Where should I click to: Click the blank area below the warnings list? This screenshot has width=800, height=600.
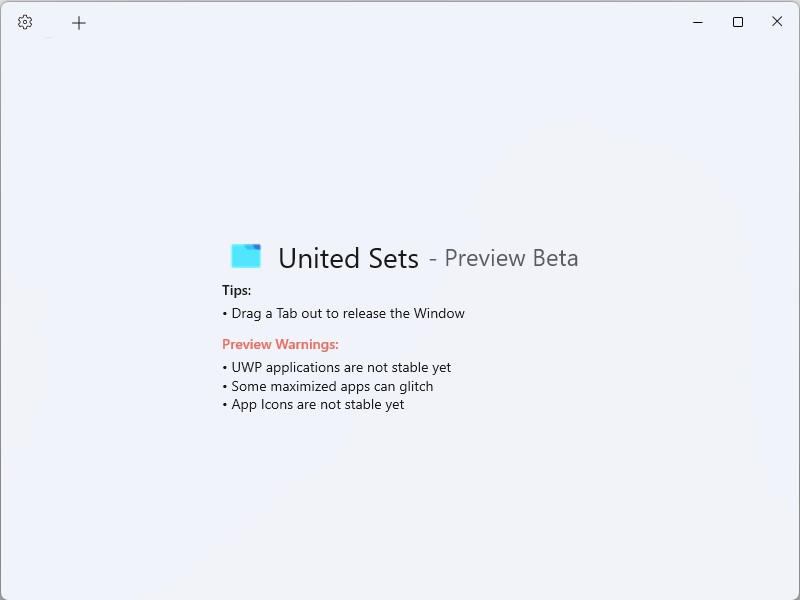pos(400,500)
